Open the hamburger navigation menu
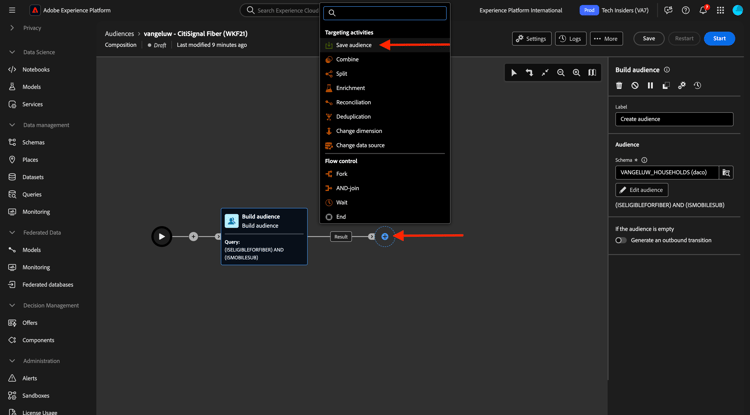The width and height of the screenshot is (750, 415). (x=12, y=10)
